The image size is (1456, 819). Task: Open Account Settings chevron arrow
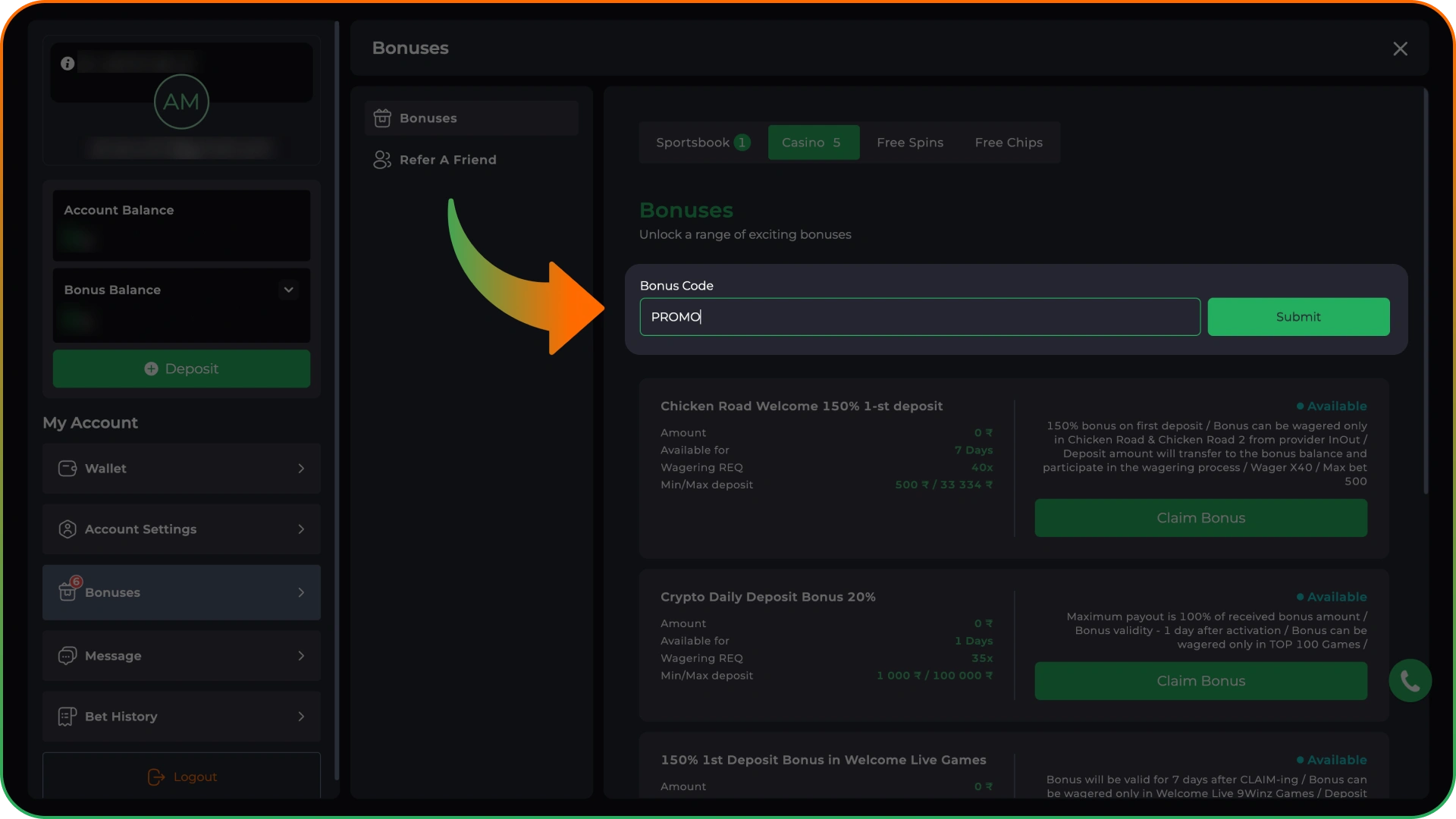[301, 529]
